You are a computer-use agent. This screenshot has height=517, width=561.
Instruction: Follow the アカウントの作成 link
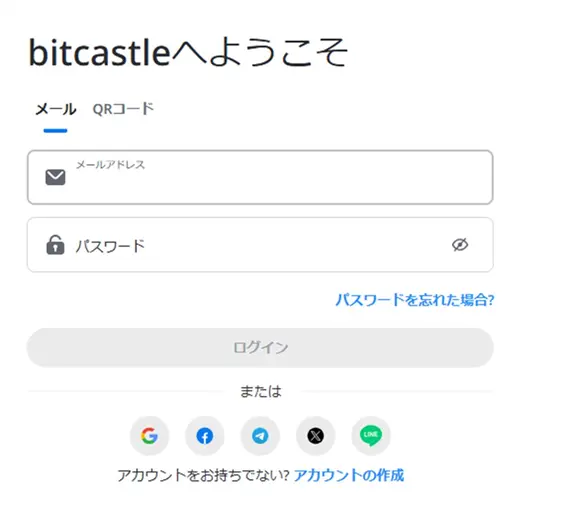(x=349, y=475)
